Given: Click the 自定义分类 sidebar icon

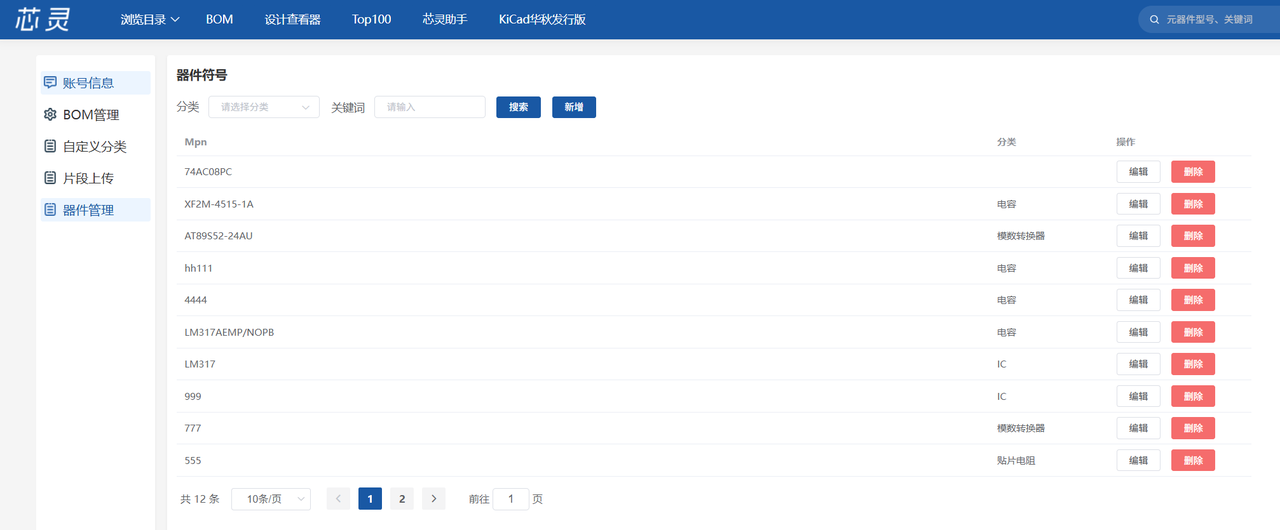Looking at the screenshot, I should (50, 147).
